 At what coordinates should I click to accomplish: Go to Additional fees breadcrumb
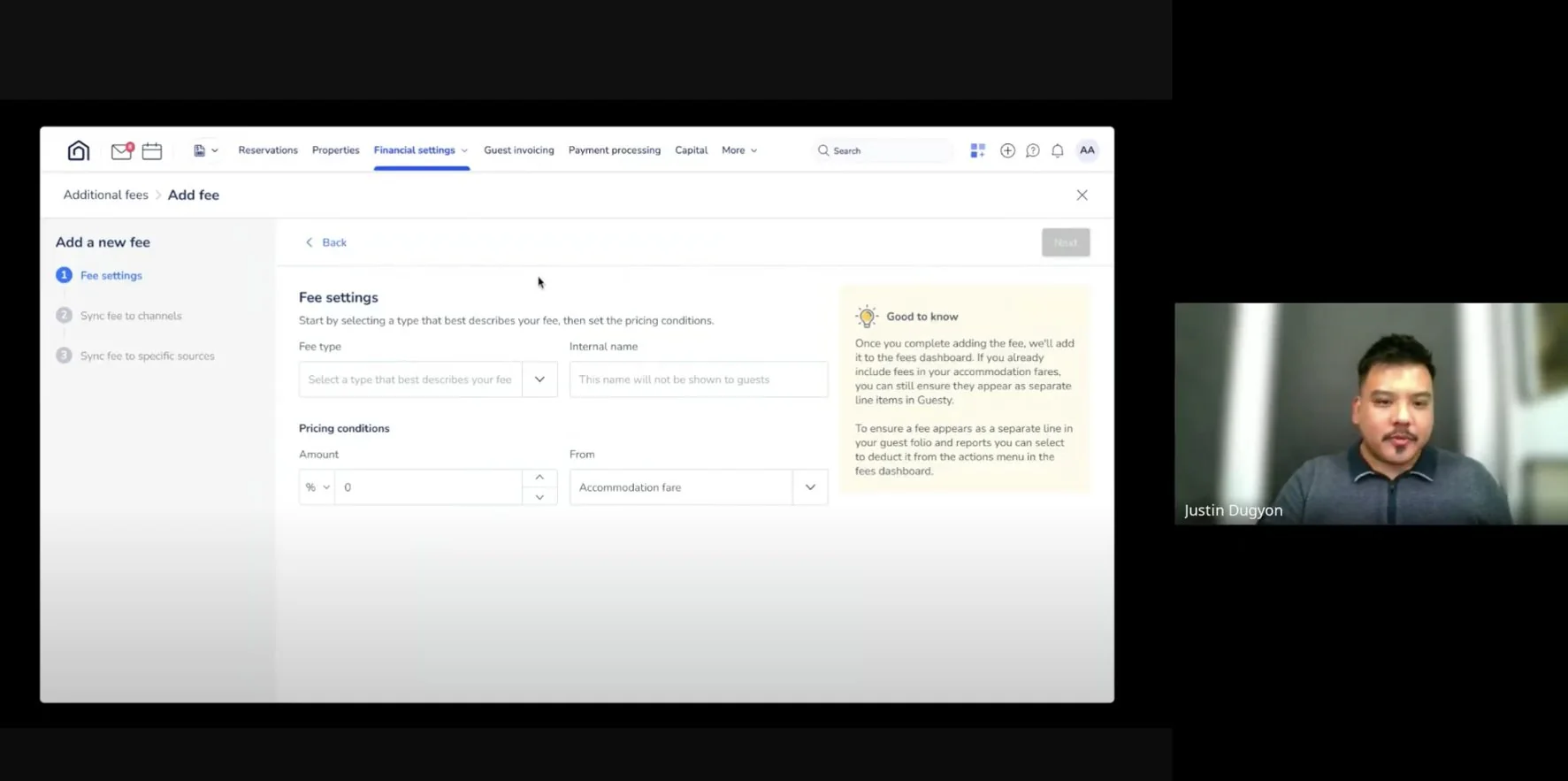point(106,195)
